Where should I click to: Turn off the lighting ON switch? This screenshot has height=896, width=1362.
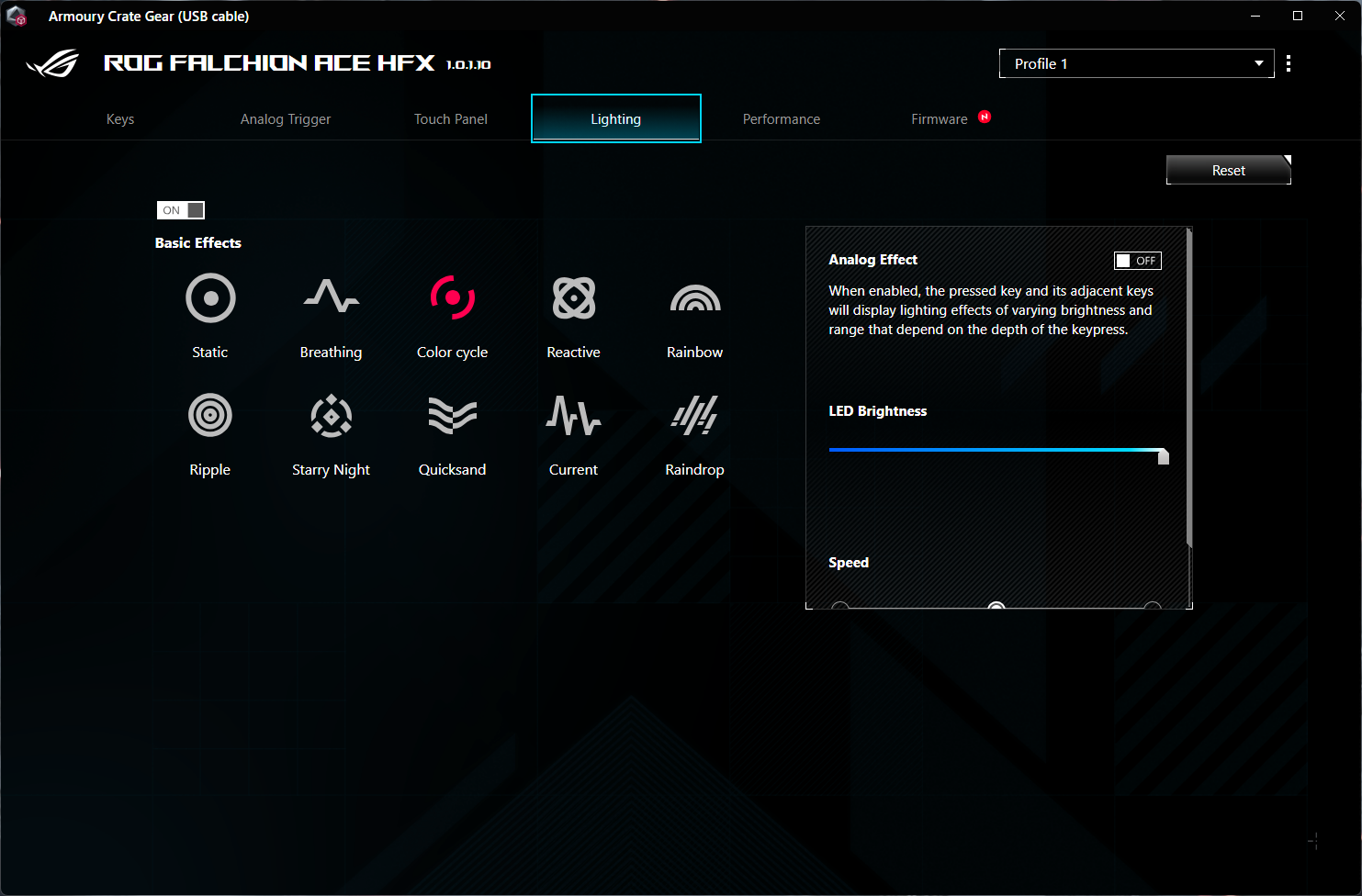(181, 210)
